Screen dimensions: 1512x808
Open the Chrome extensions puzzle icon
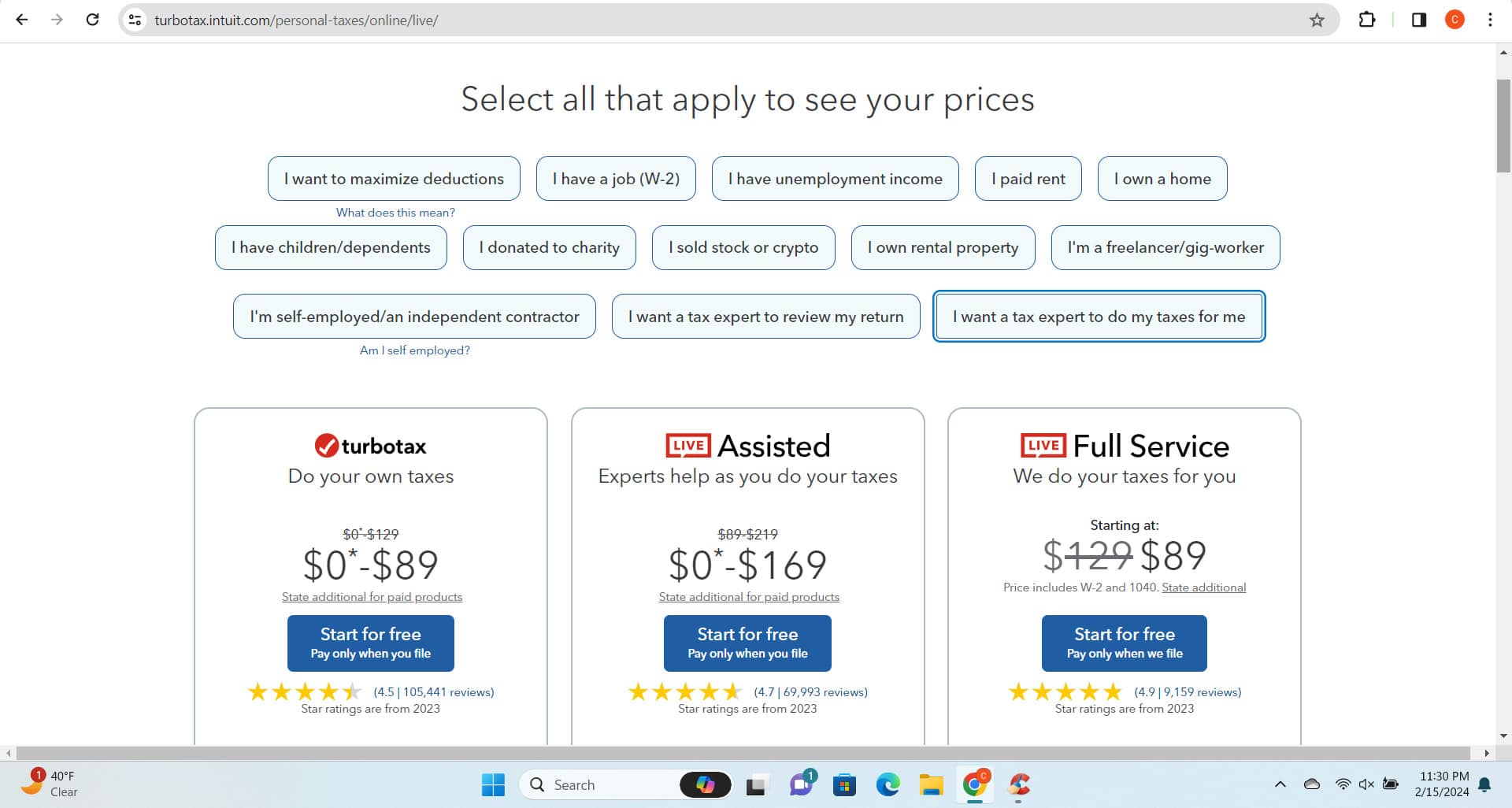(1367, 20)
